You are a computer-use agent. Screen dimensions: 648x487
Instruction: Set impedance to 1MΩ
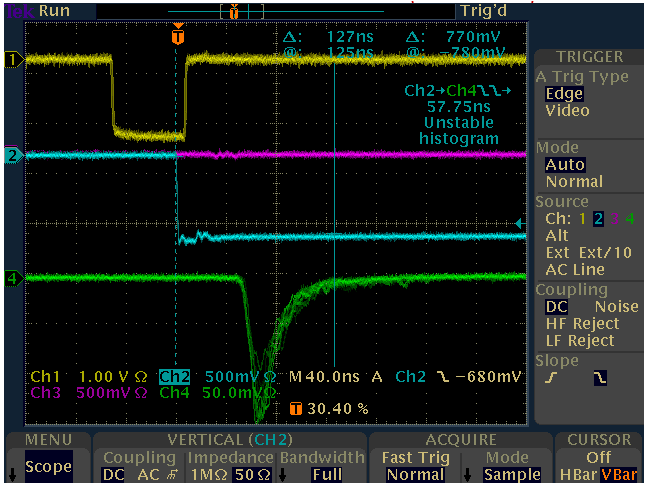[209, 475]
